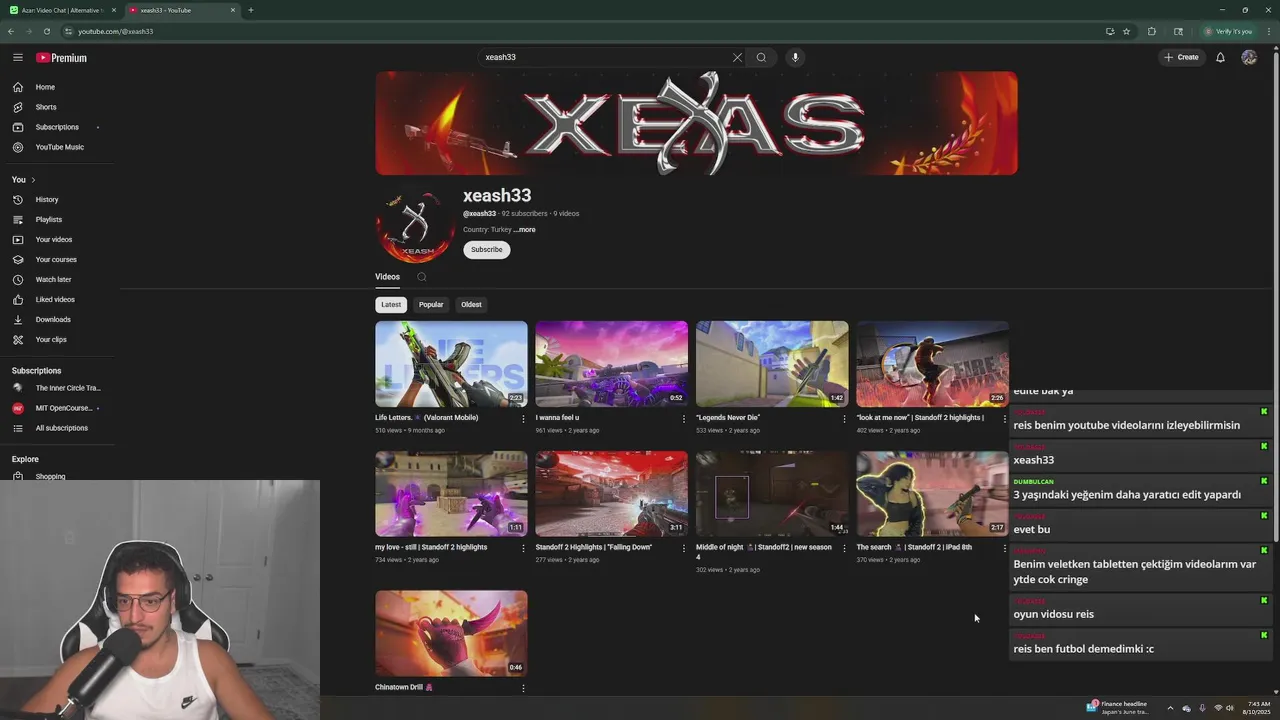Image resolution: width=1280 pixels, height=720 pixels.
Task: Open 'Legends Never Die' video thumbnail
Action: pyautogui.click(x=772, y=363)
